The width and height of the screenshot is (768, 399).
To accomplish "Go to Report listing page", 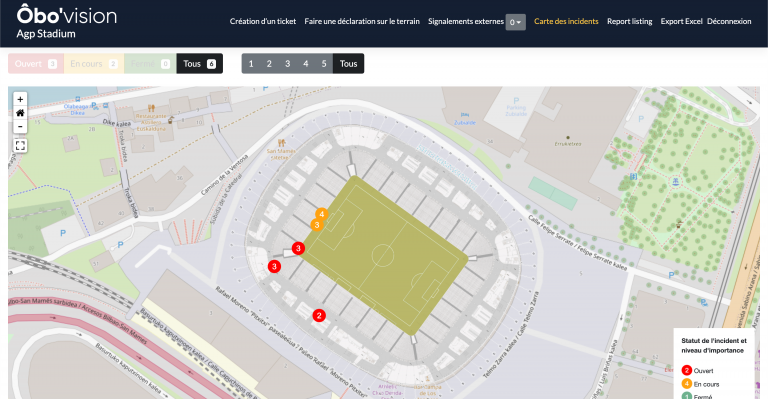I will 629,22.
